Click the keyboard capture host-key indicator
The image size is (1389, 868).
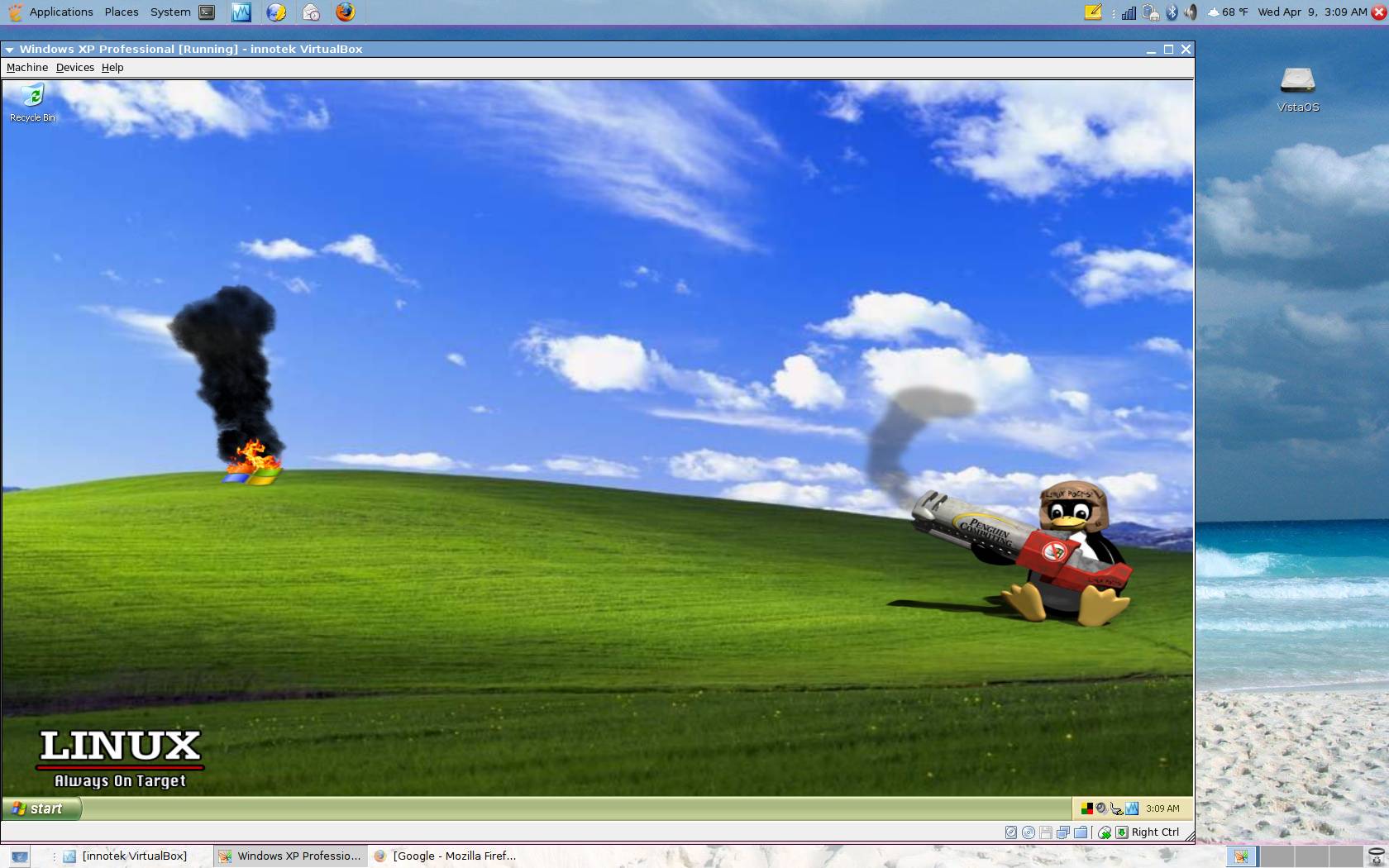coord(1122,832)
